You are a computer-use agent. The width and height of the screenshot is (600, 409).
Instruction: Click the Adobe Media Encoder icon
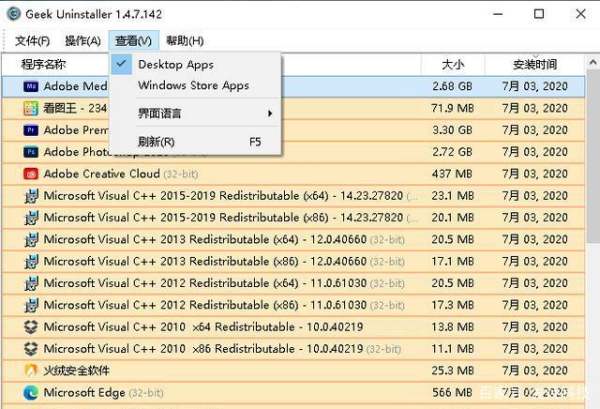coord(31,86)
